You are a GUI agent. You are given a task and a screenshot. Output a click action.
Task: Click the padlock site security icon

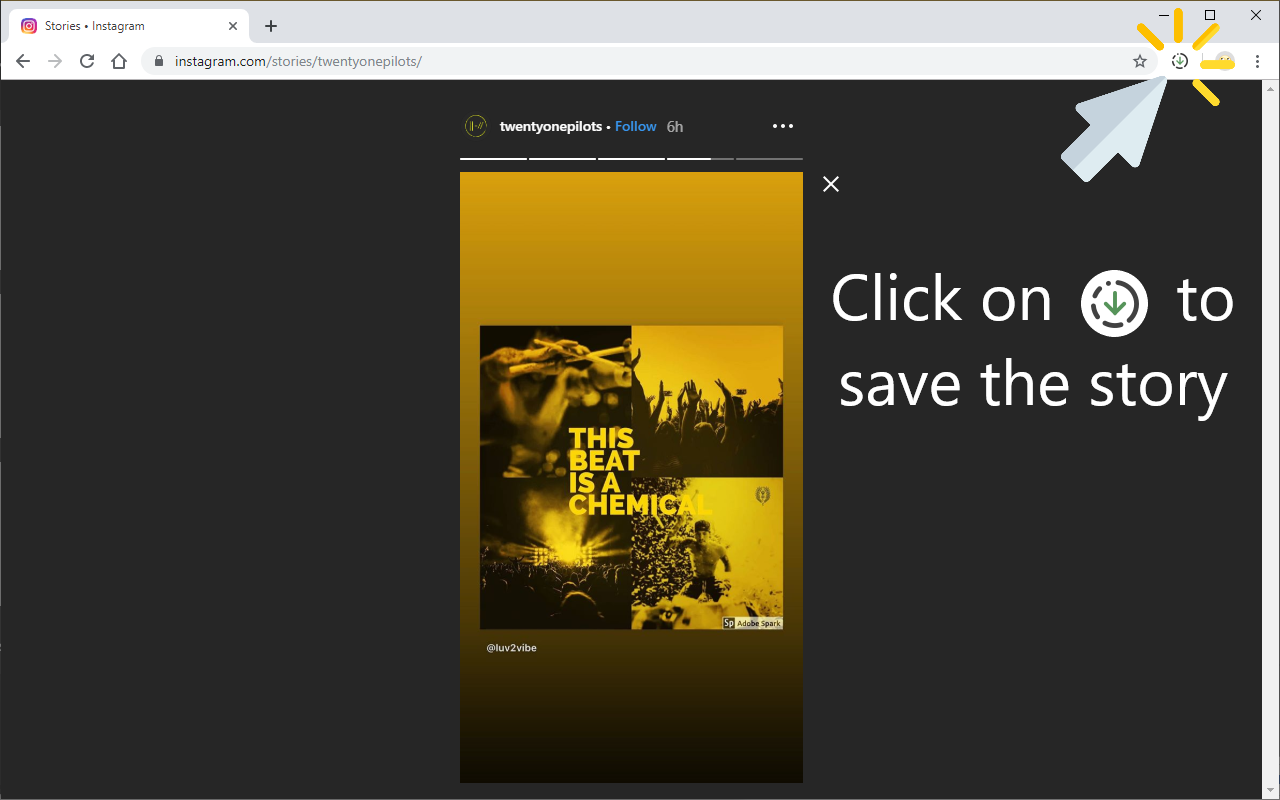(x=158, y=60)
